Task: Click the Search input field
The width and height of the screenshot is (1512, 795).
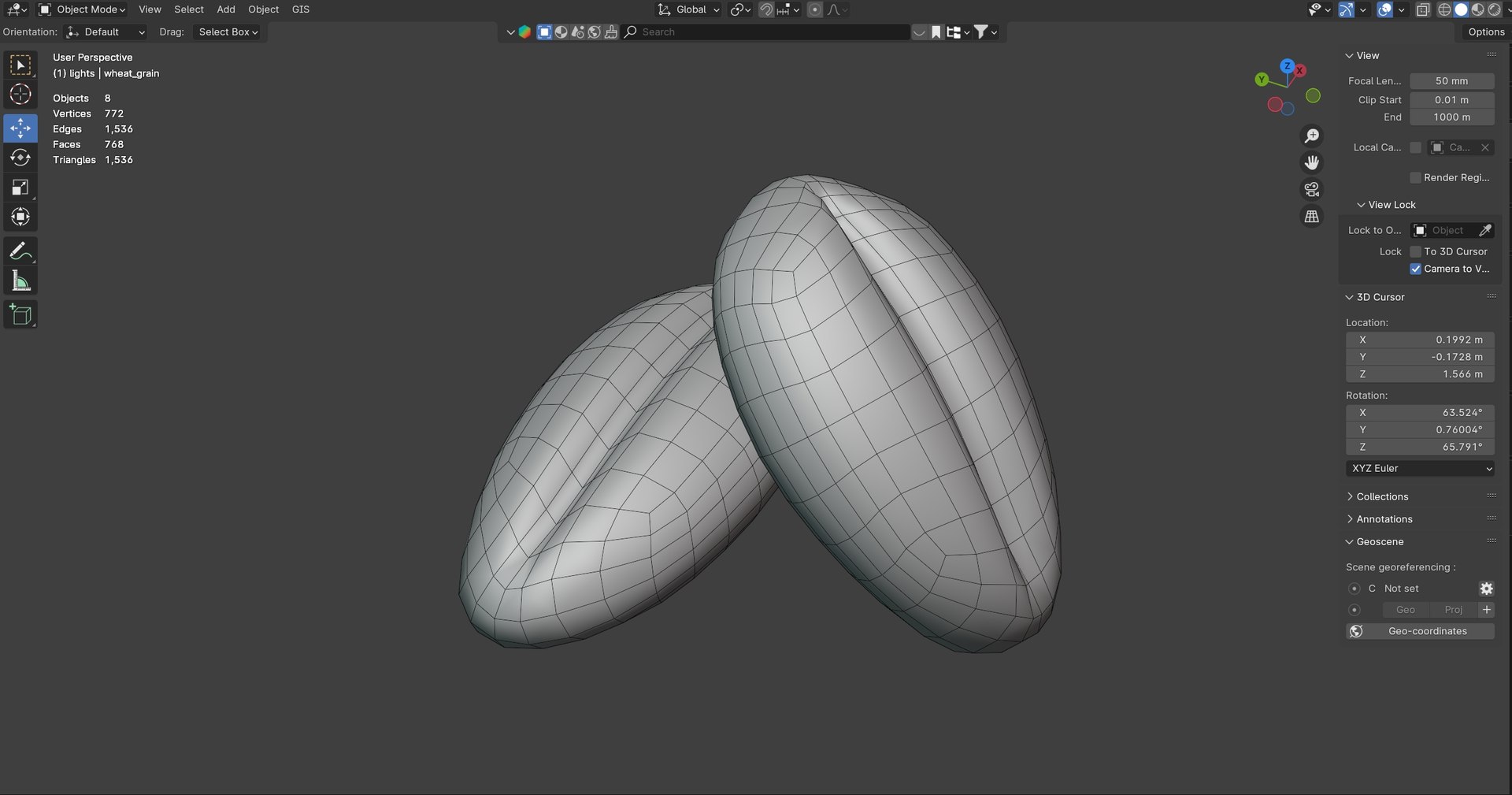Action: tap(766, 32)
